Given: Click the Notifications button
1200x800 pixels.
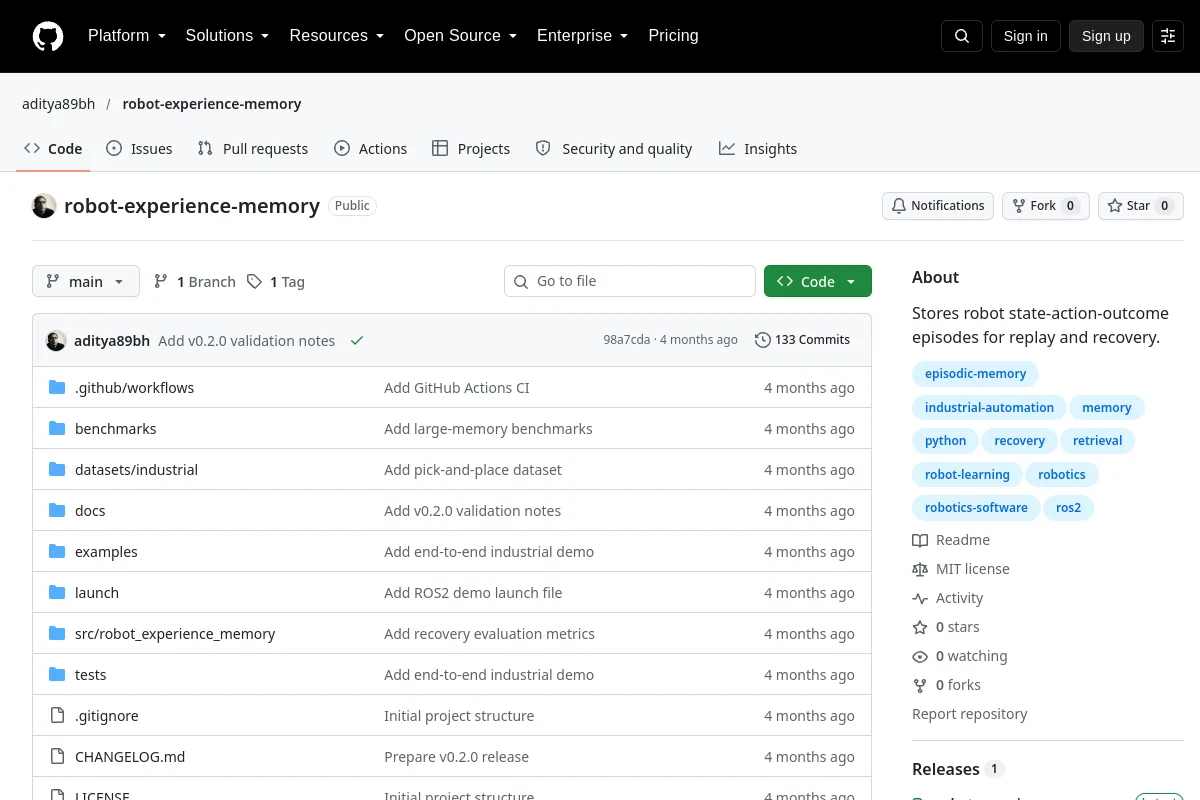Looking at the screenshot, I should 938,206.
